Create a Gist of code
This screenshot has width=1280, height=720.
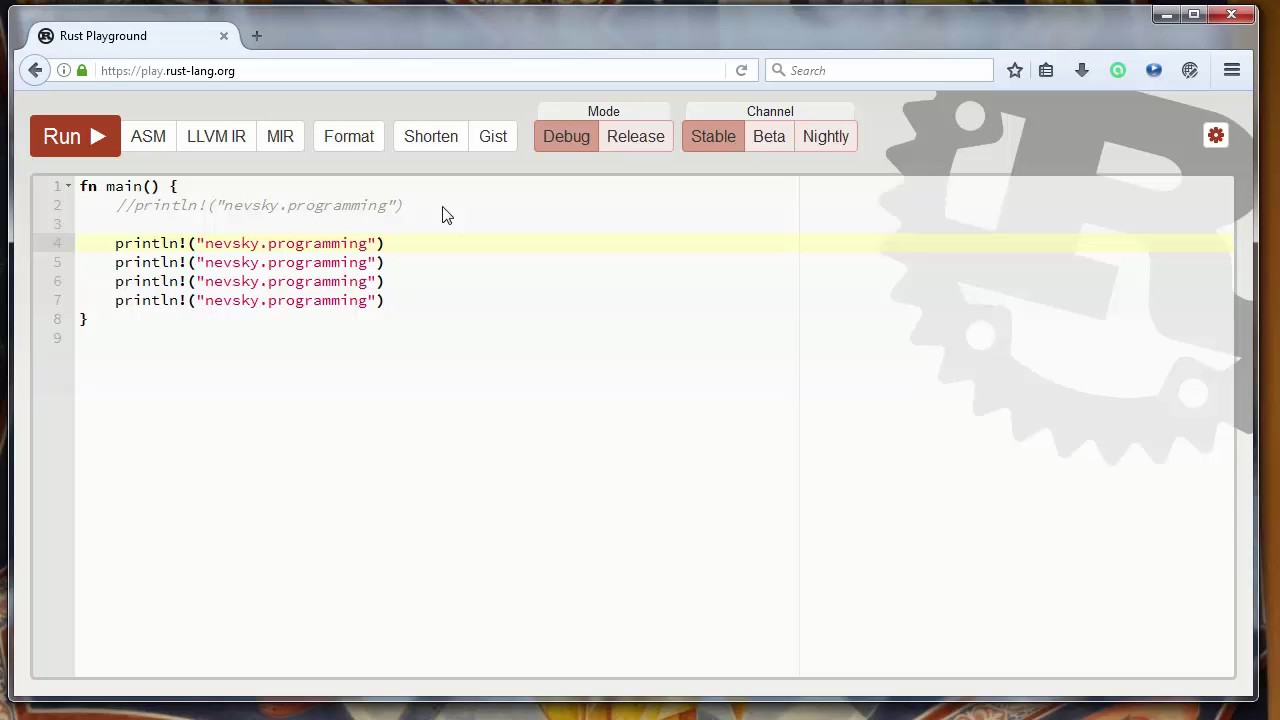tap(493, 136)
